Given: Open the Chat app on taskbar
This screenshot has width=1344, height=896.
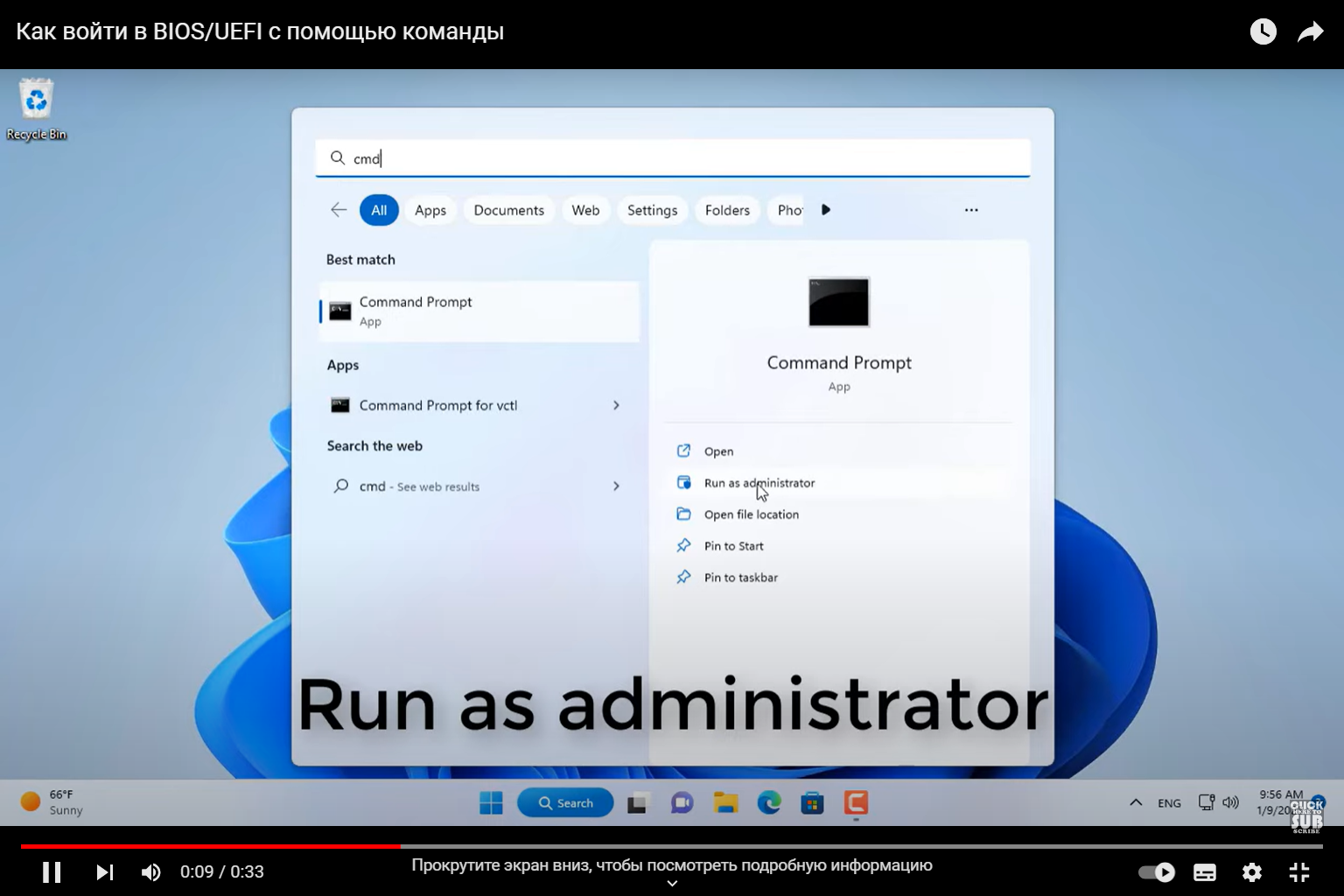Looking at the screenshot, I should (x=682, y=802).
